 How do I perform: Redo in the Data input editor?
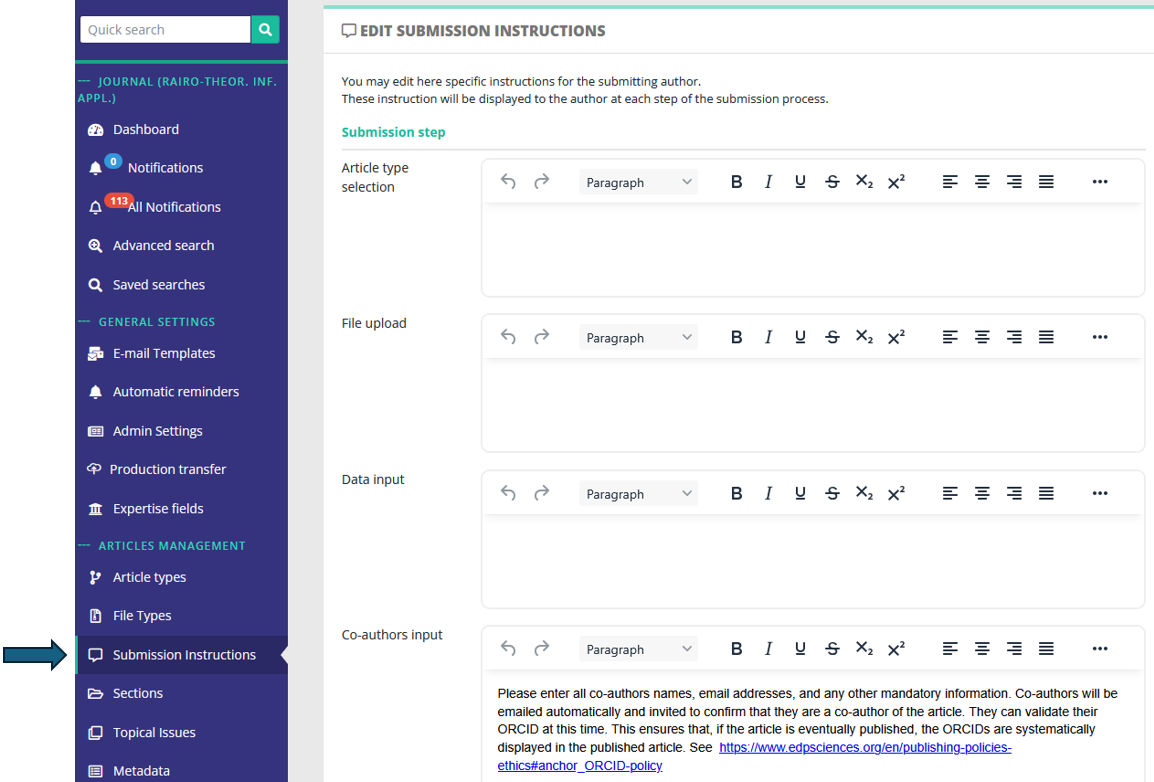(x=542, y=493)
